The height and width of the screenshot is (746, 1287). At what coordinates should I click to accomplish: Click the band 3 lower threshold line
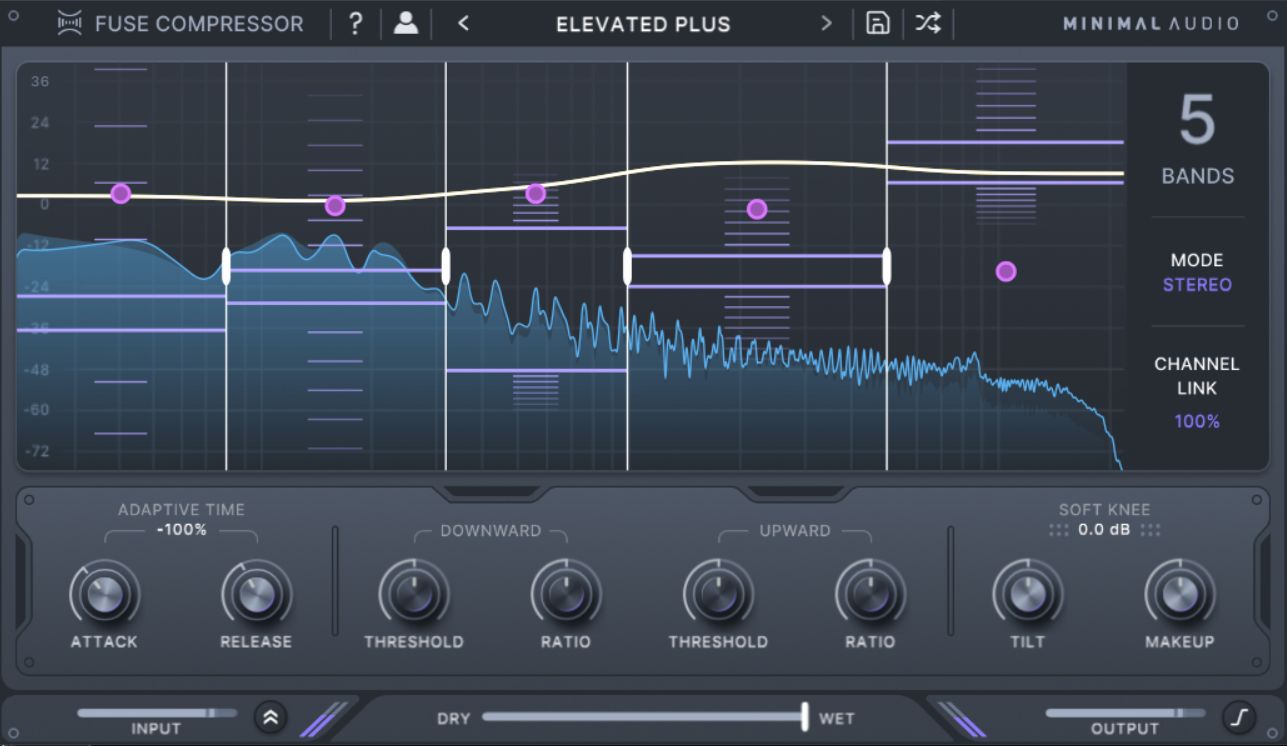click(x=537, y=371)
